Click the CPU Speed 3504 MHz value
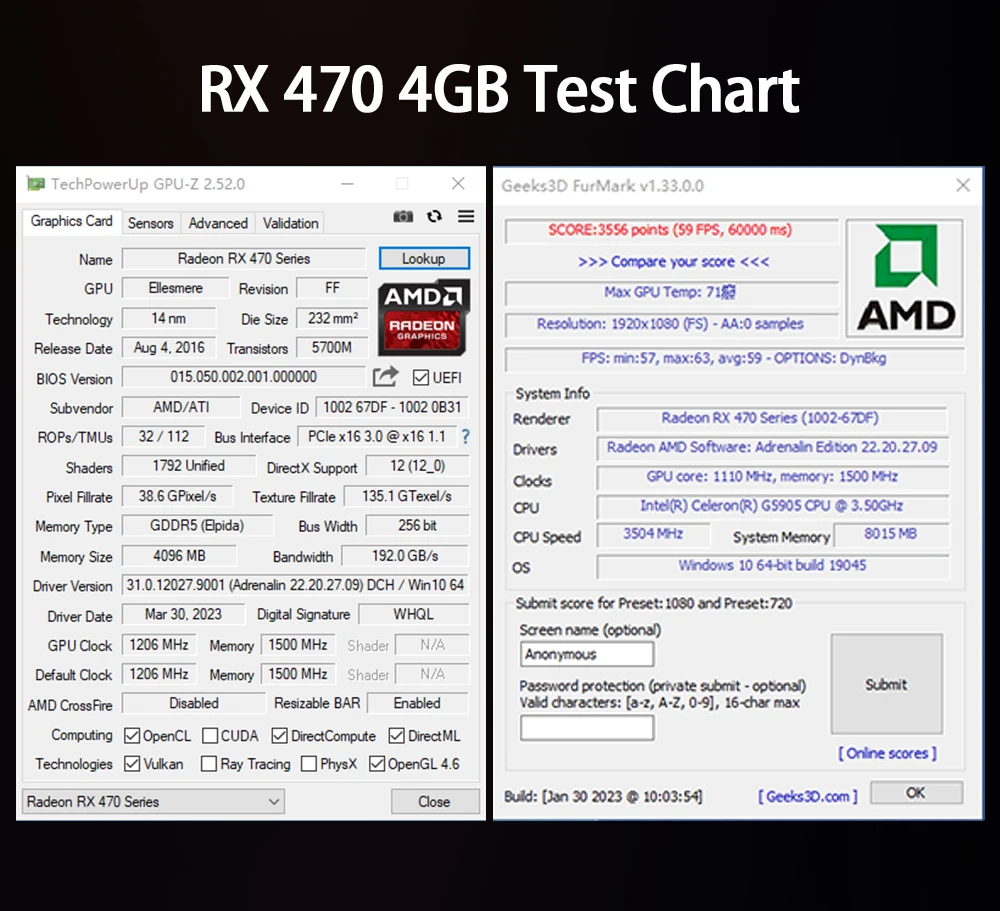Image resolution: width=1000 pixels, height=911 pixels. [x=652, y=535]
